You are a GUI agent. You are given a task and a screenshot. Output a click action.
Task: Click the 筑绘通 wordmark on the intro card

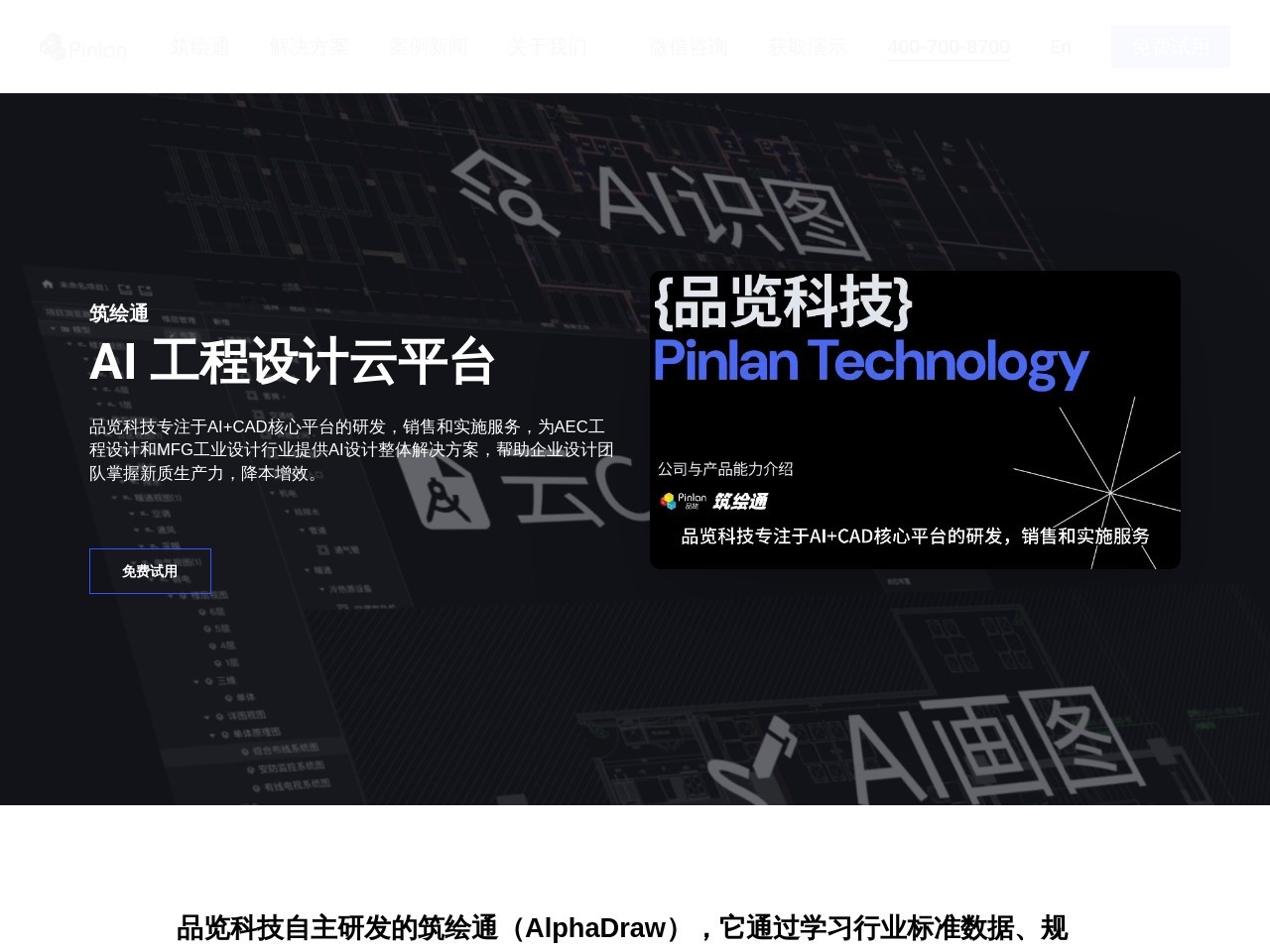[x=741, y=503]
